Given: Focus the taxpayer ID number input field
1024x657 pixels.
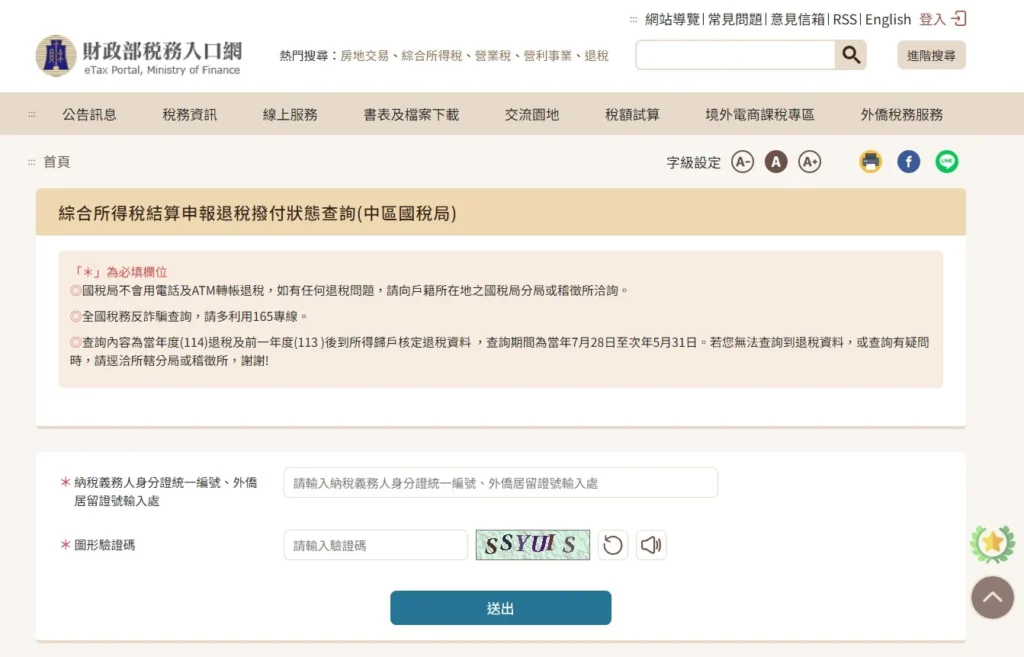Looking at the screenshot, I should coord(501,483).
